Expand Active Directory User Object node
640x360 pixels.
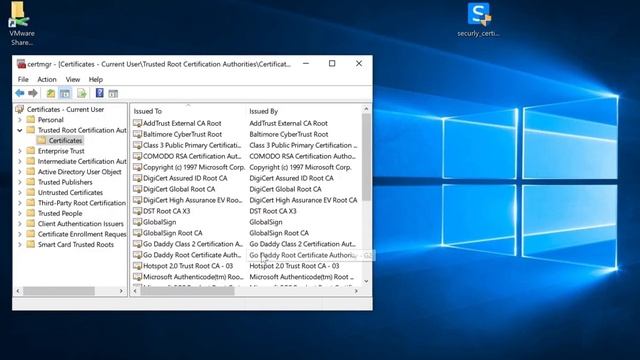click(20, 172)
